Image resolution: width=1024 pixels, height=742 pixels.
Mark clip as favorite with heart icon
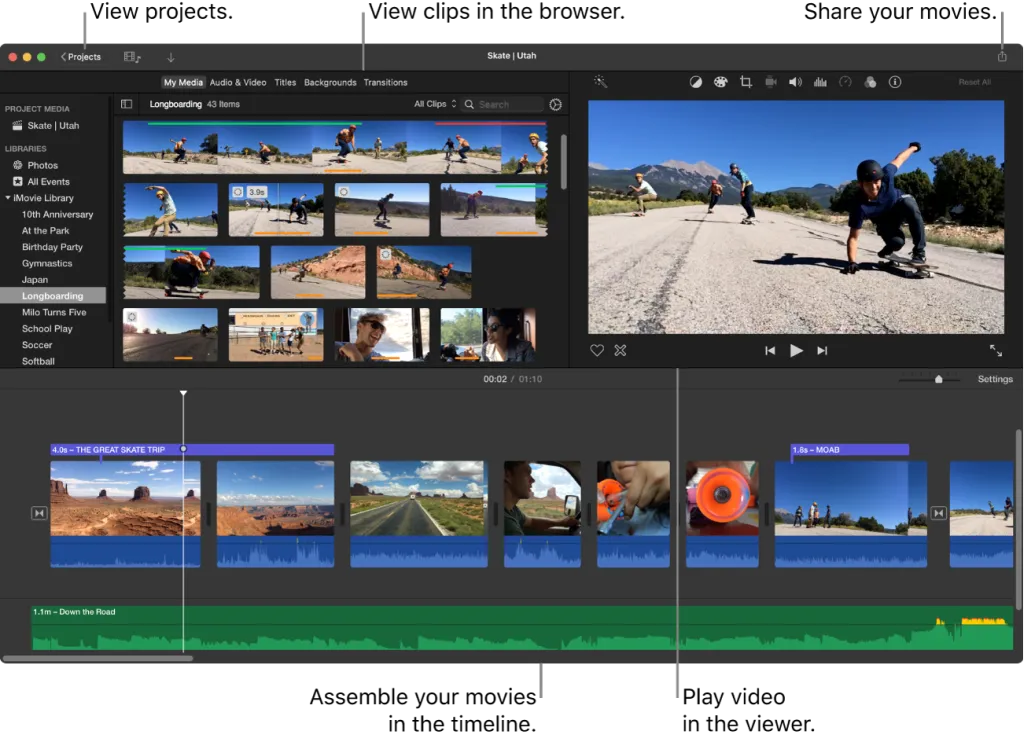coord(597,351)
